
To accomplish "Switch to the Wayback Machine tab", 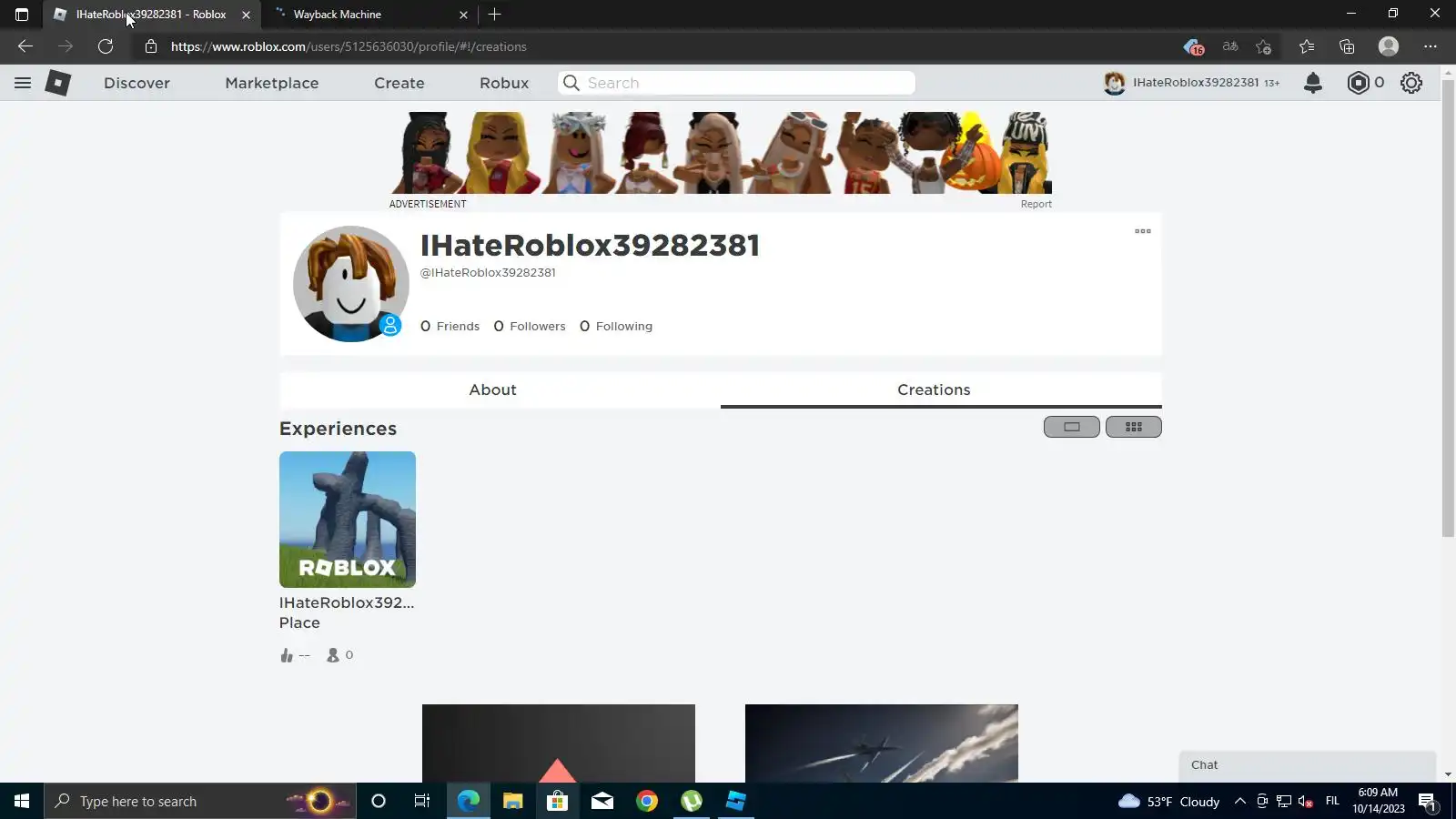I will [369, 15].
